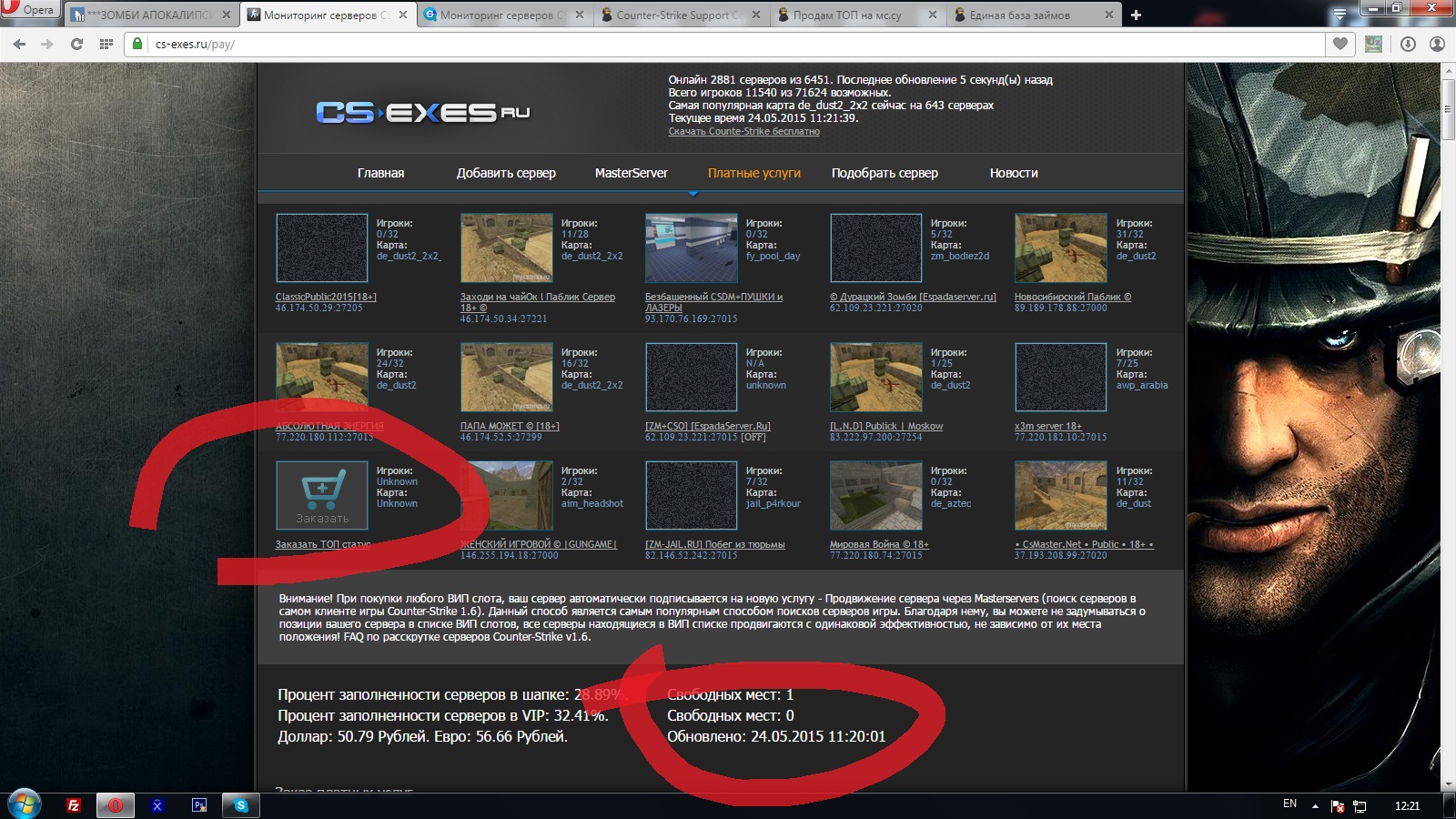Open Photoshop from the taskbar
Screen dimensions: 1456x819
coord(199,805)
